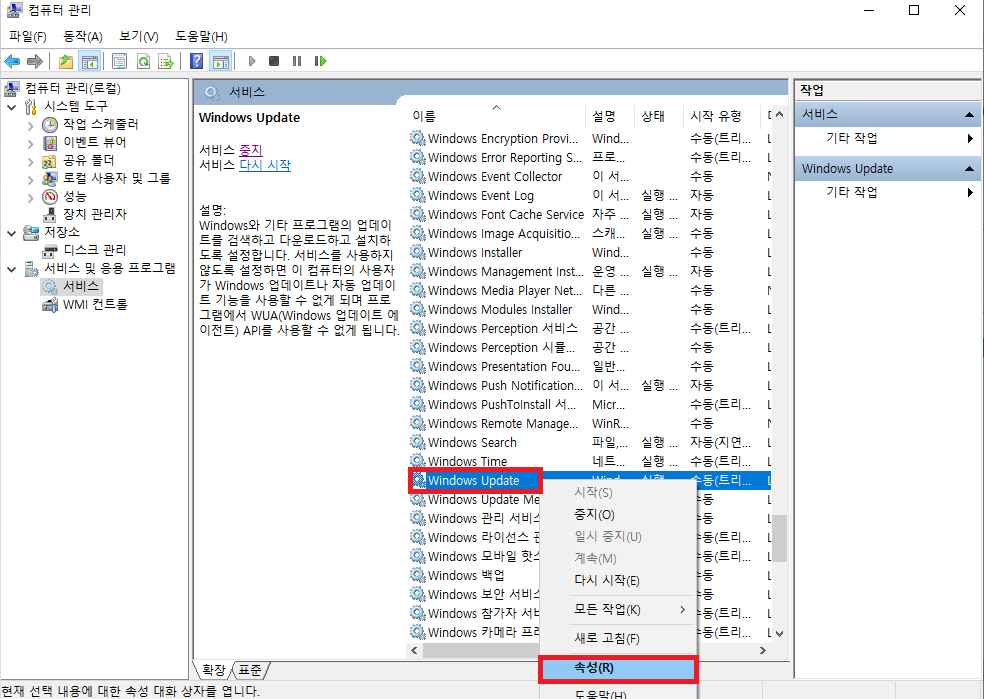Click the 서비스 중지 link
The width and height of the screenshot is (984, 699).
coord(250,150)
